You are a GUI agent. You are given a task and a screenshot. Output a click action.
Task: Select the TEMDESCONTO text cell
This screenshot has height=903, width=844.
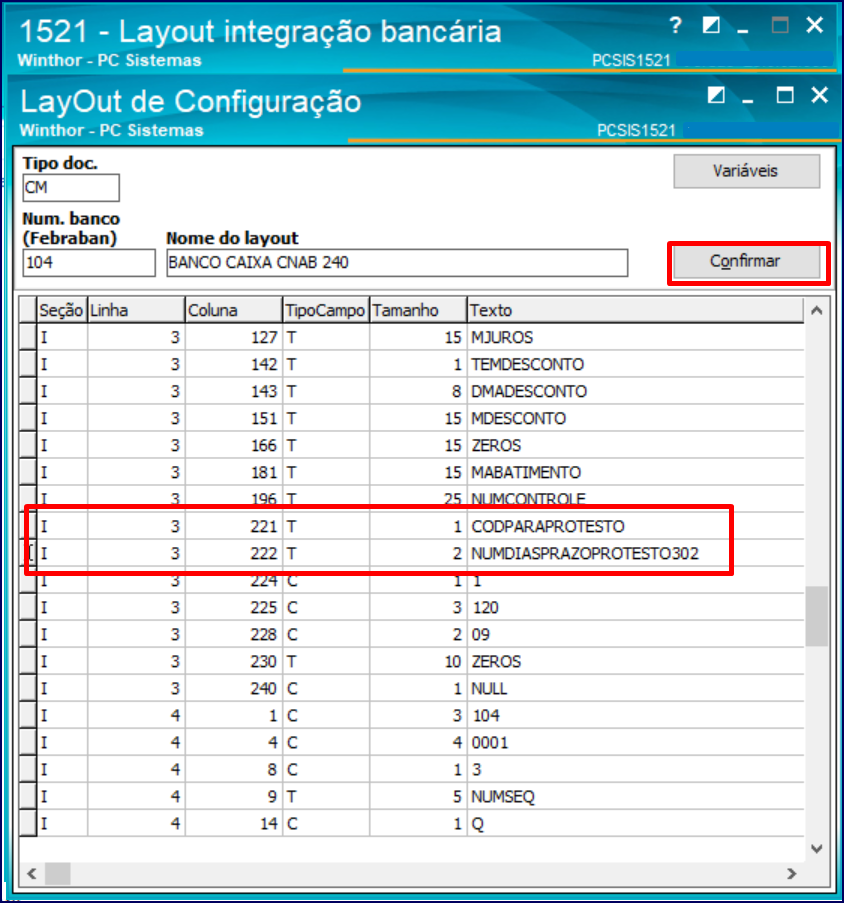(x=636, y=365)
